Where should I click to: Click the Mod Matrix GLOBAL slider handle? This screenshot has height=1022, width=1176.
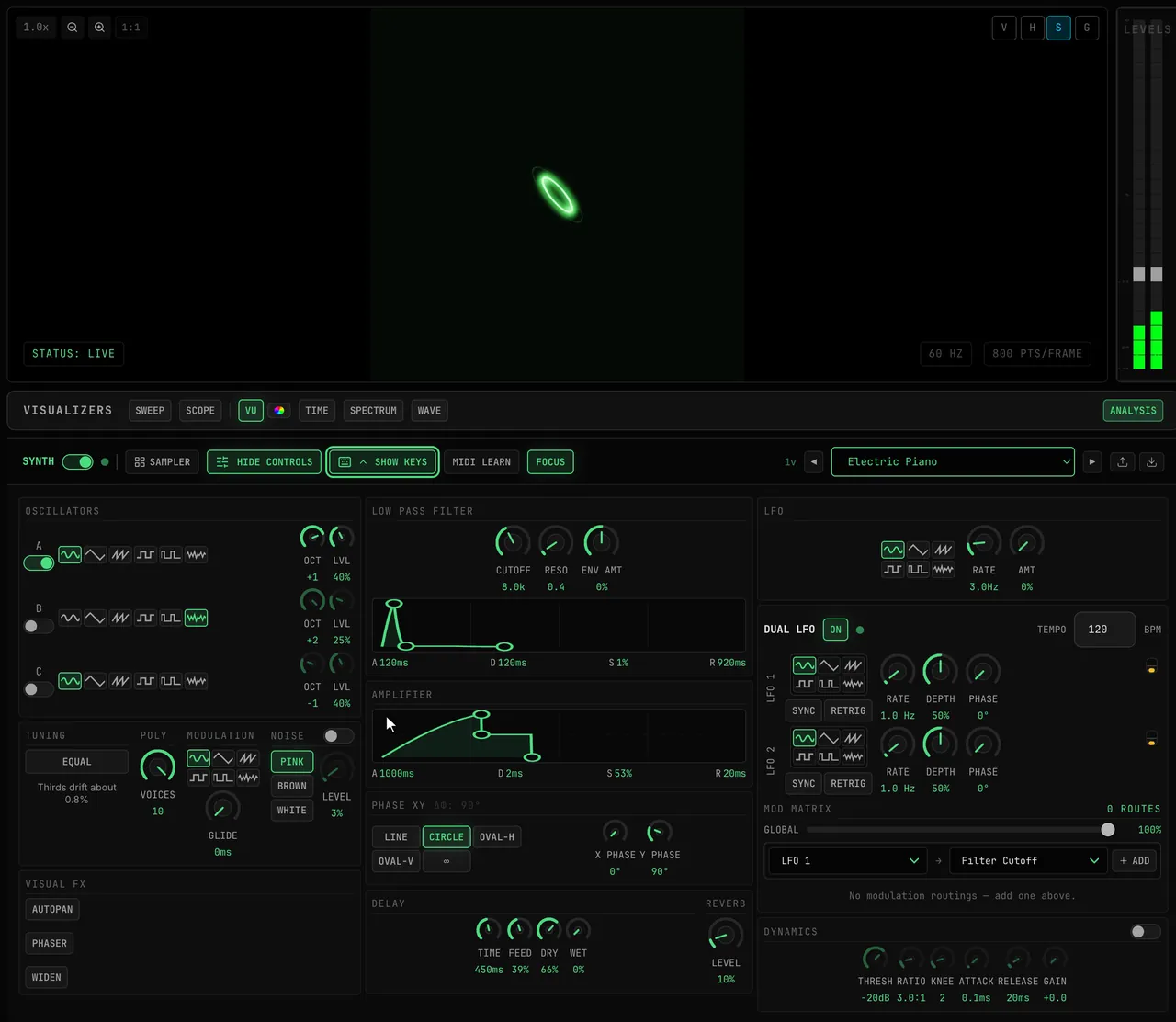pos(1108,830)
